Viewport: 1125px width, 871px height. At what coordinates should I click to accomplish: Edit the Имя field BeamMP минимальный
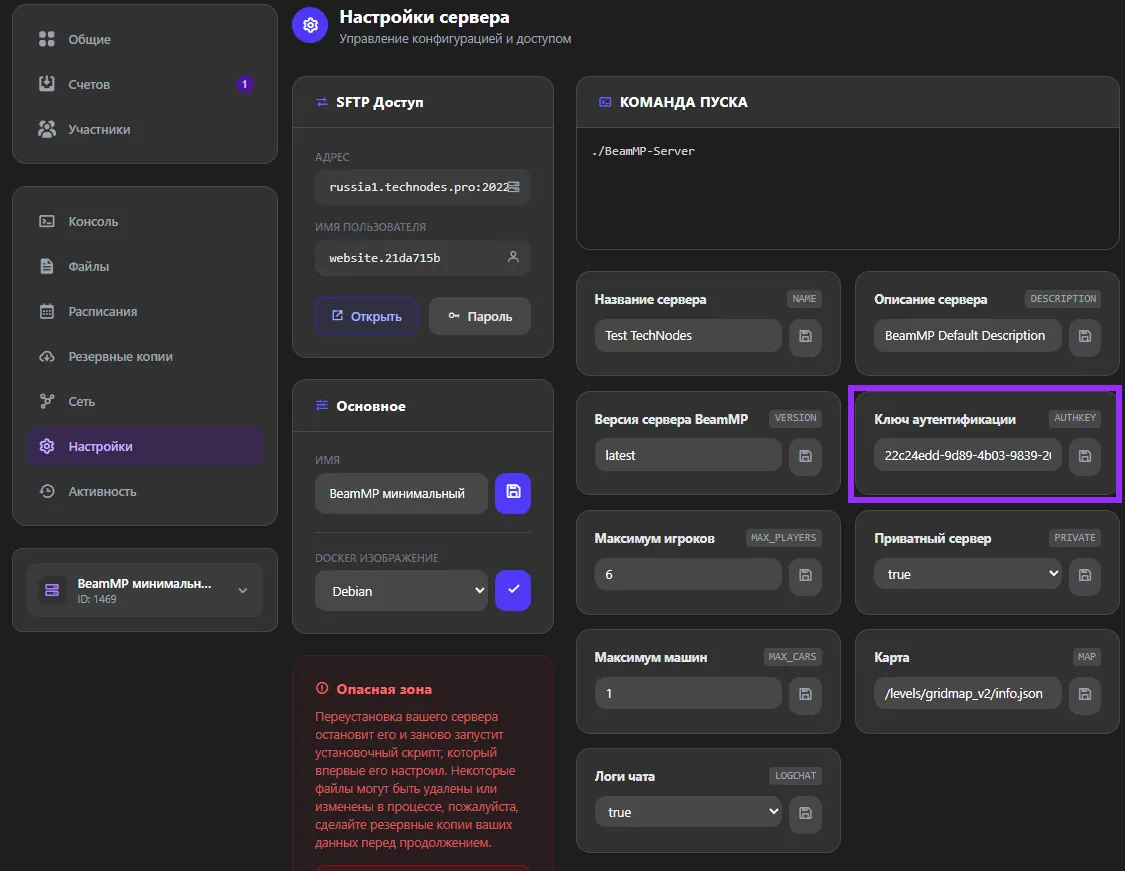point(401,494)
